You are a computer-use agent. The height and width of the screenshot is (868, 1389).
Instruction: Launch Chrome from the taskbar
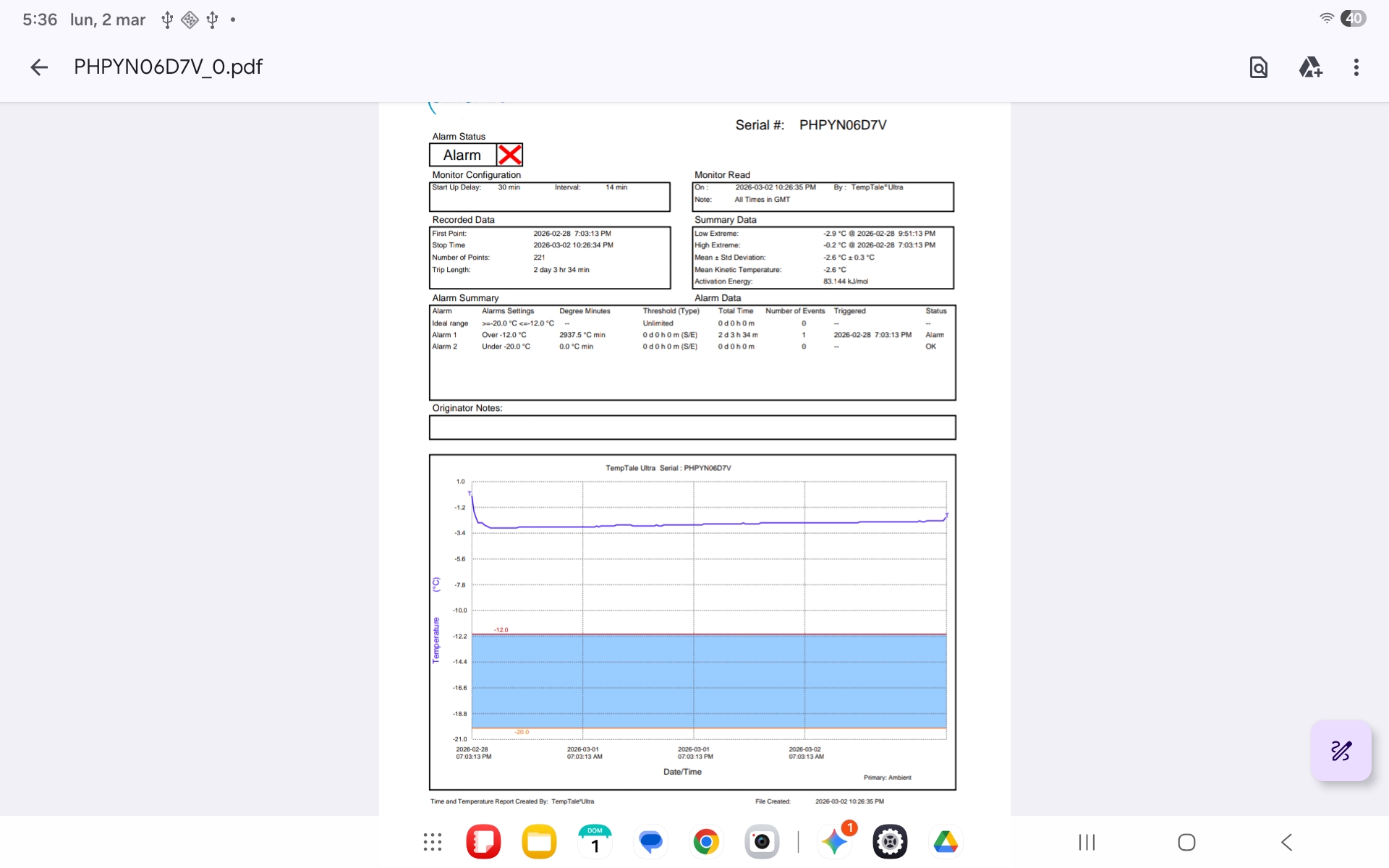pos(706,842)
